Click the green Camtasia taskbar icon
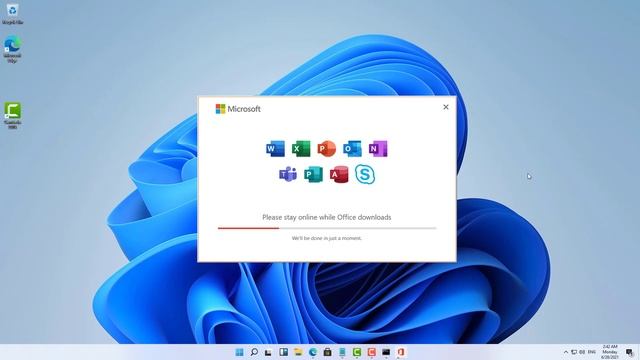 pos(357,352)
